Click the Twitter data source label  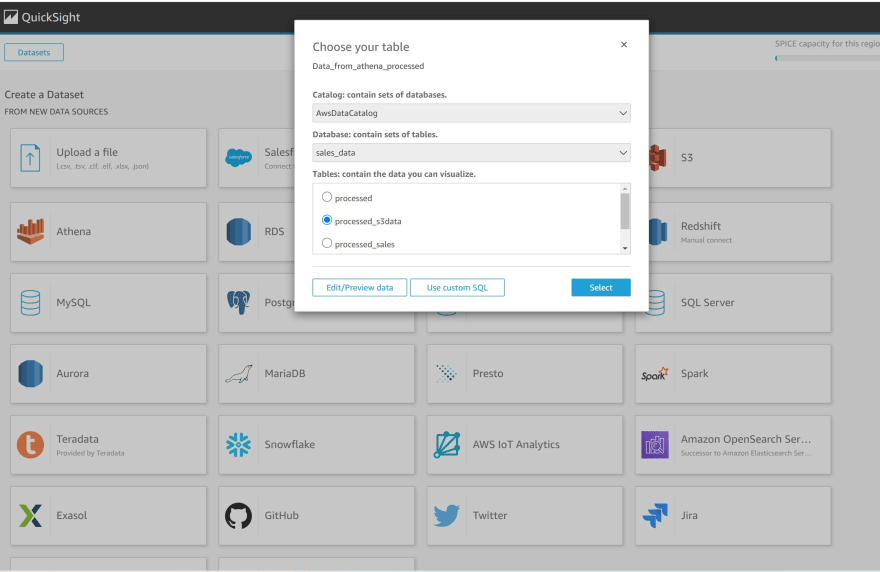click(490, 515)
